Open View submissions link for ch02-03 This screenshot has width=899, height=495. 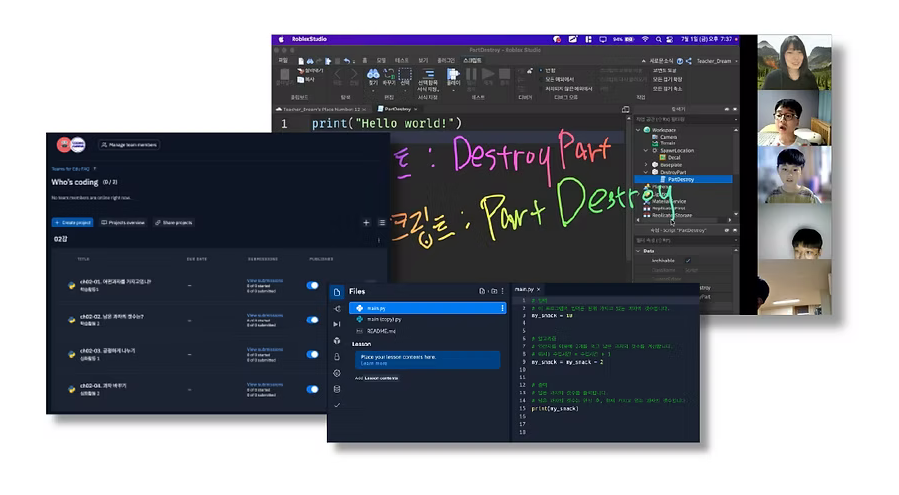[x=265, y=349]
